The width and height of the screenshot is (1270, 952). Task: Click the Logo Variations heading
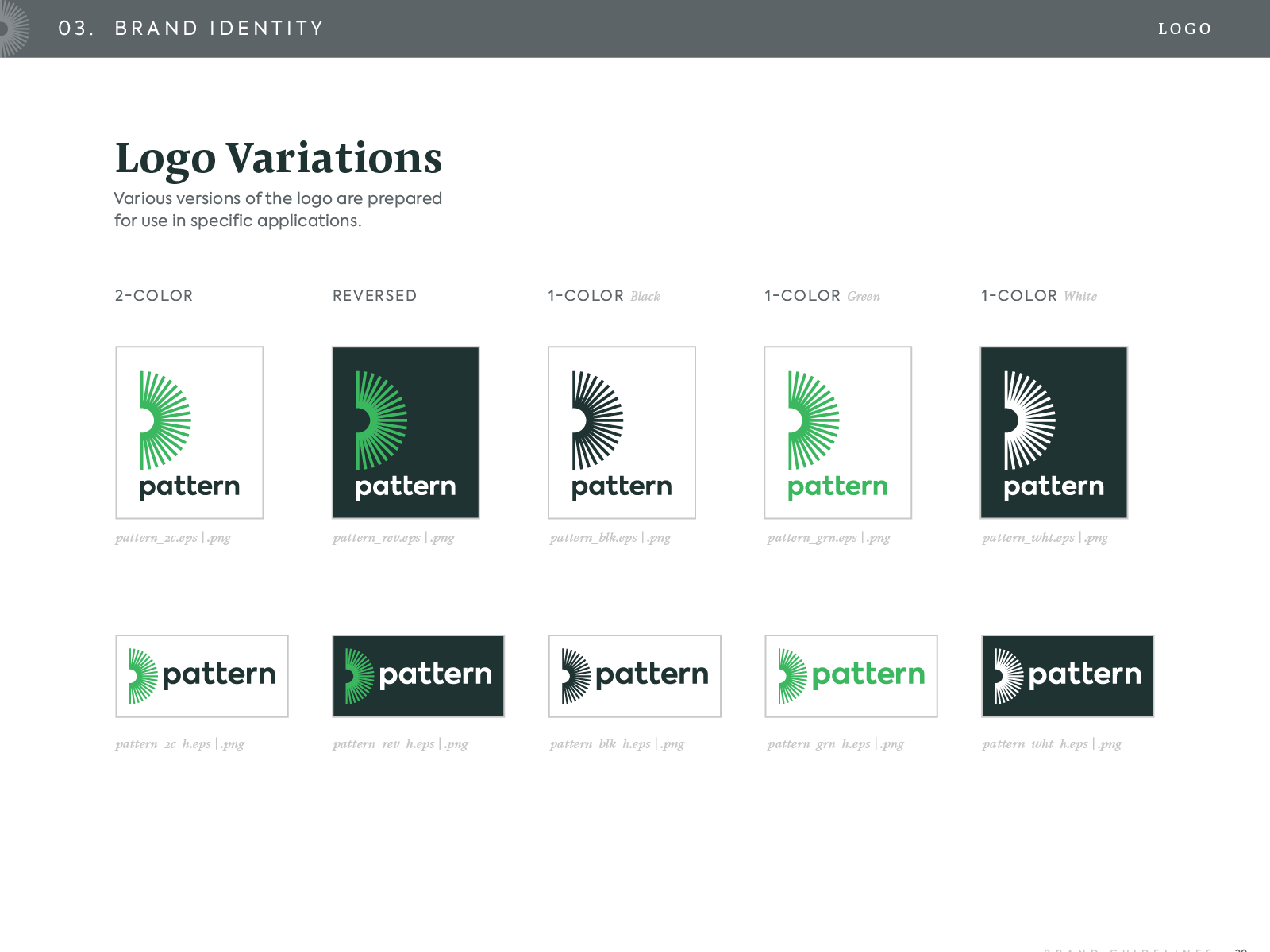tap(278, 158)
